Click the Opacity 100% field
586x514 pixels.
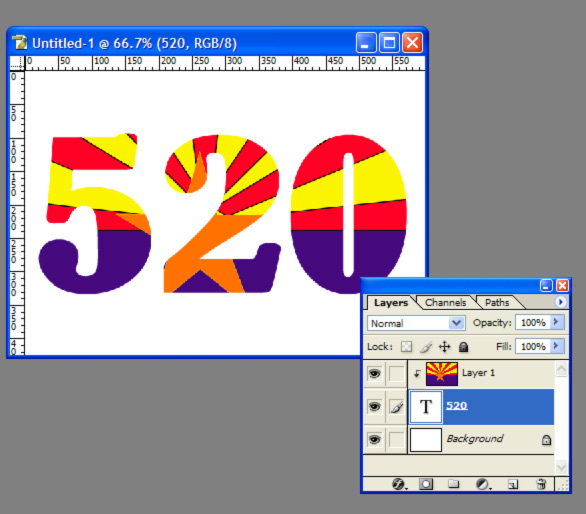tap(533, 323)
